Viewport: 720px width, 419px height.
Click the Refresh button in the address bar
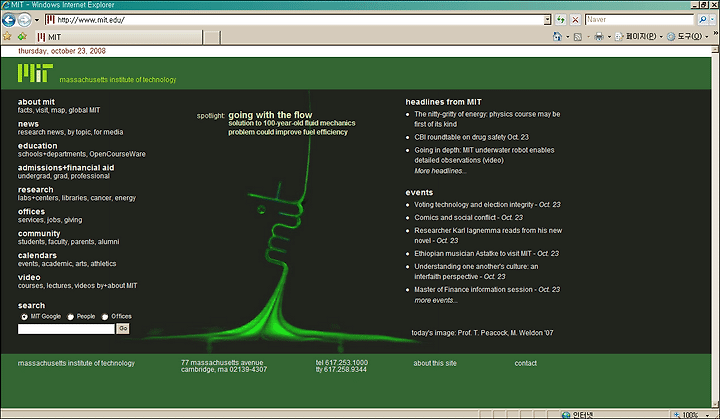tap(561, 20)
